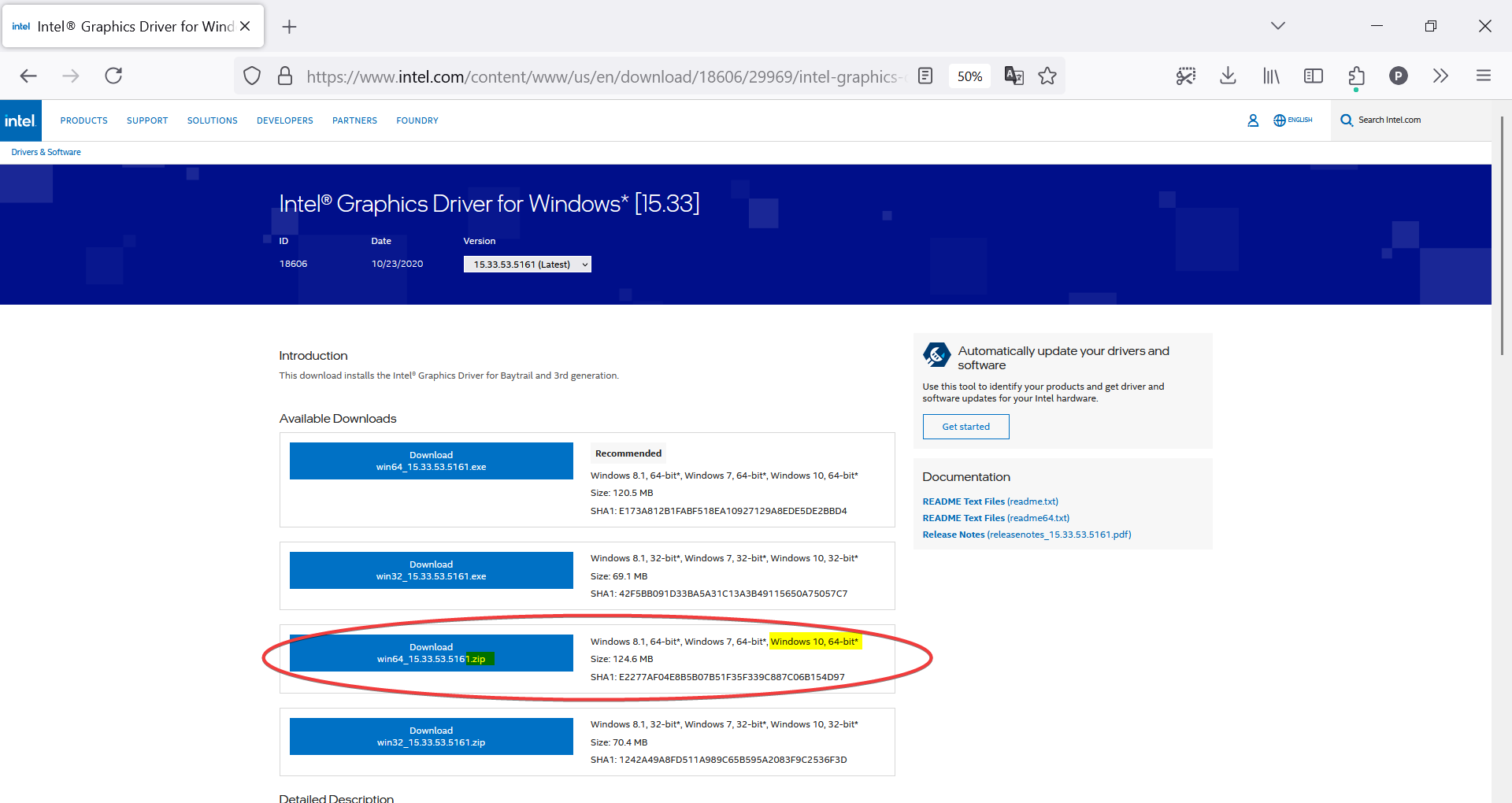Expand the Version 15.33.53.5161 dropdown
Screen dimensions: 1512x803
528,265
